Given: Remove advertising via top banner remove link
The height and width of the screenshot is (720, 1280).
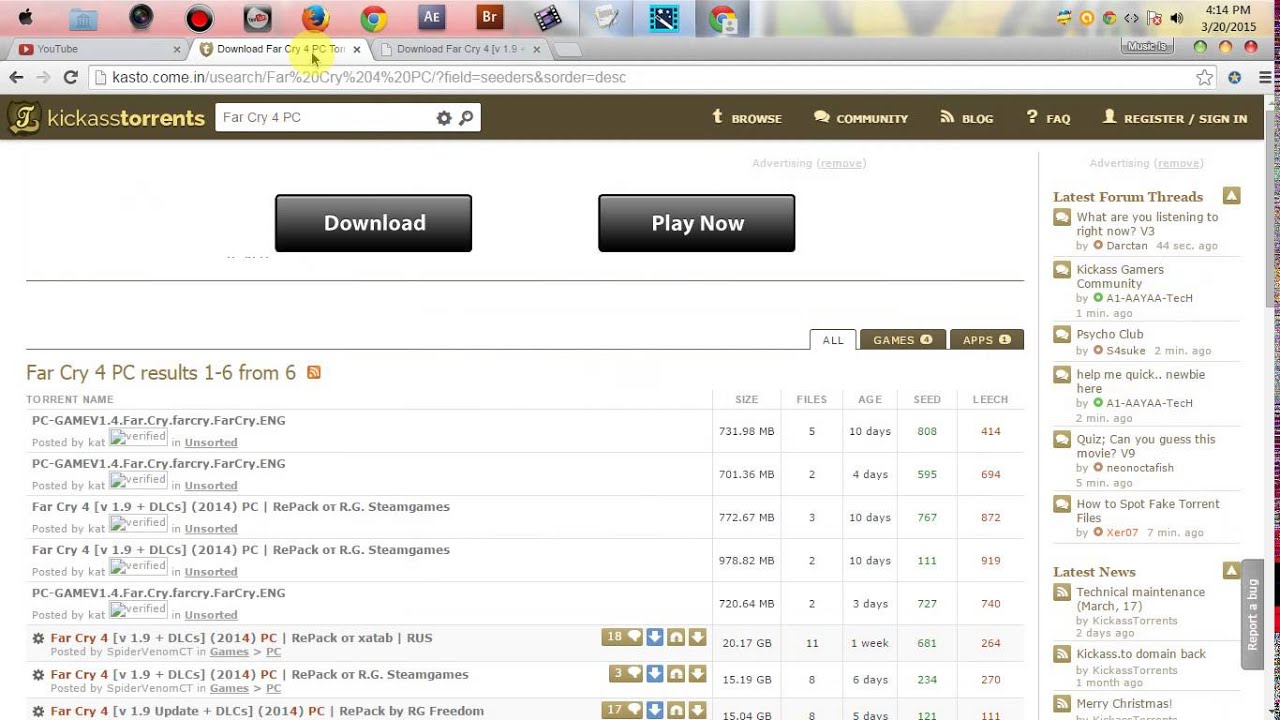Looking at the screenshot, I should (x=841, y=163).
